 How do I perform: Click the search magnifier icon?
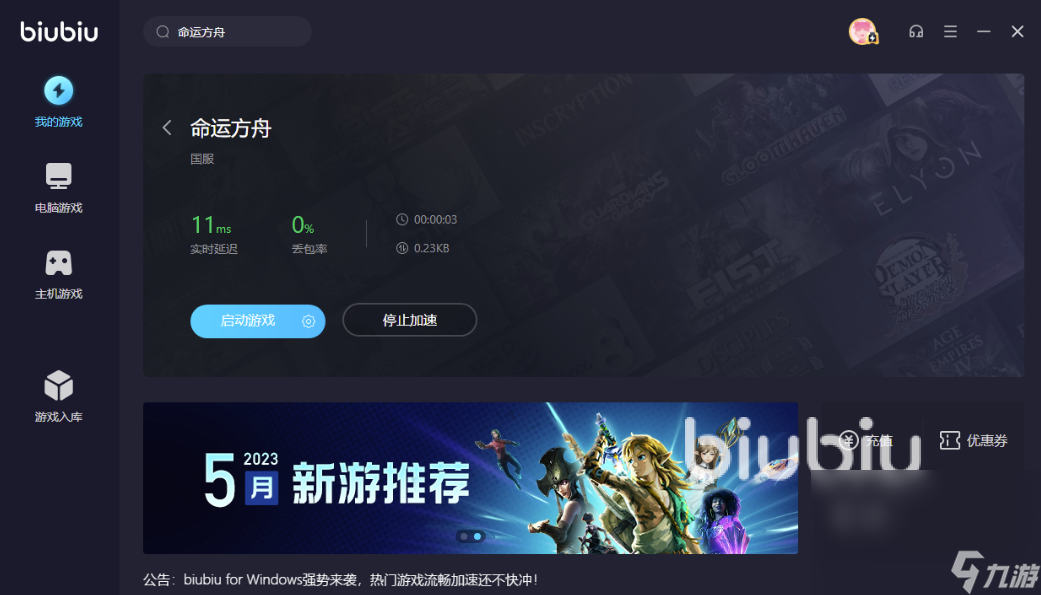163,32
